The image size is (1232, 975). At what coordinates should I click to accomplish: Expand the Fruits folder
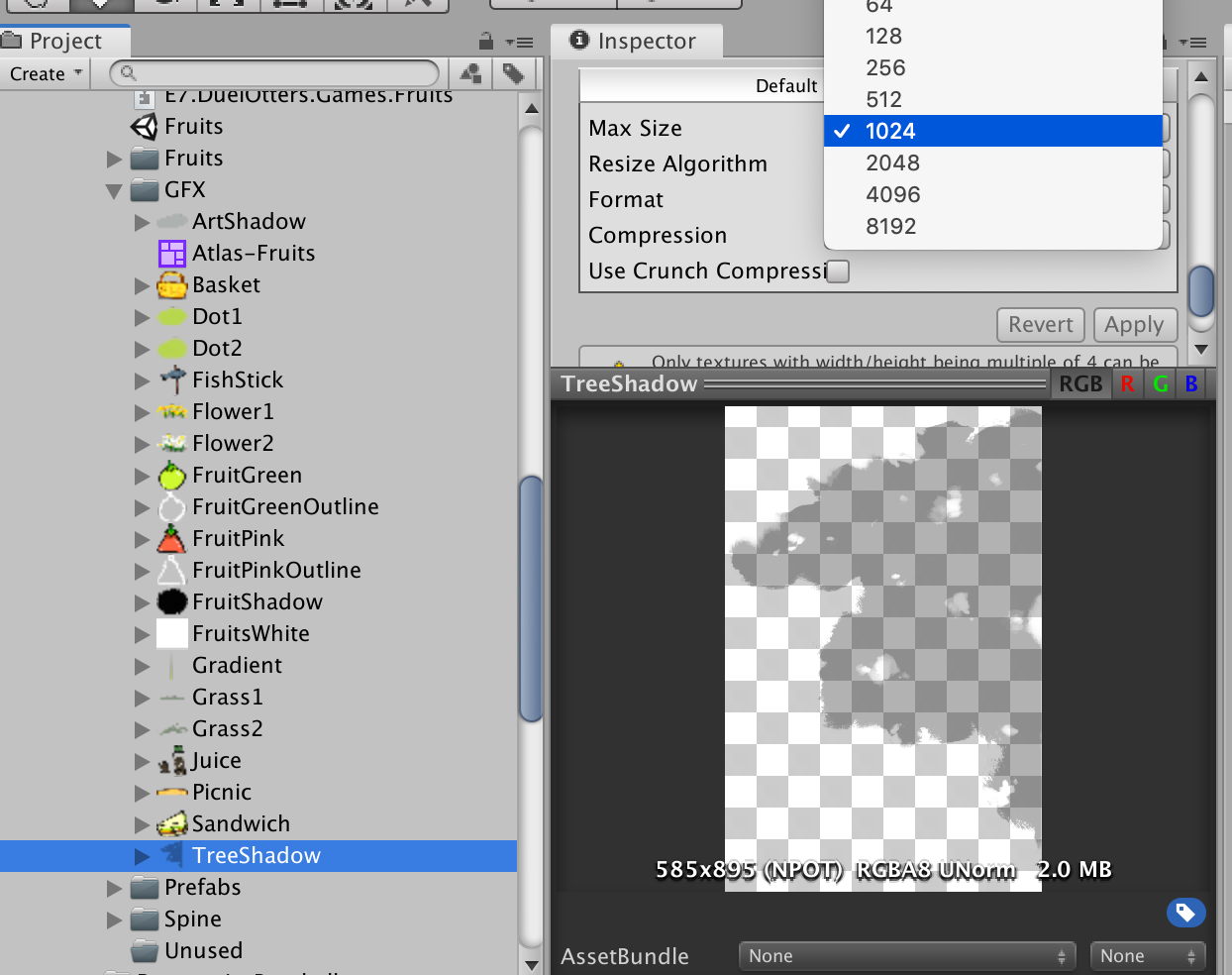[x=114, y=159]
